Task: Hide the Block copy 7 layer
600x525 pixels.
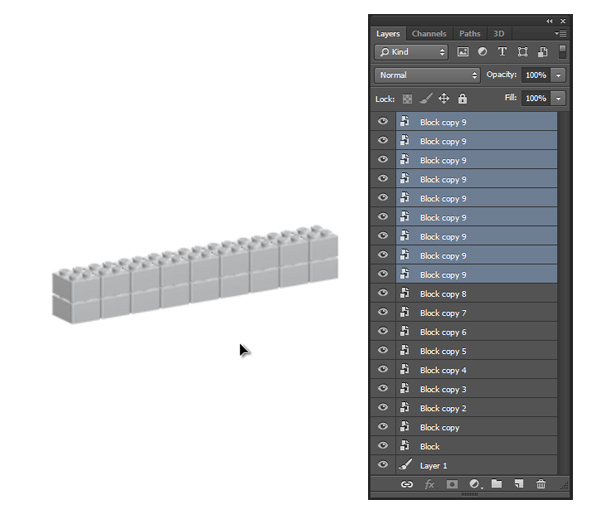Action: (383, 312)
